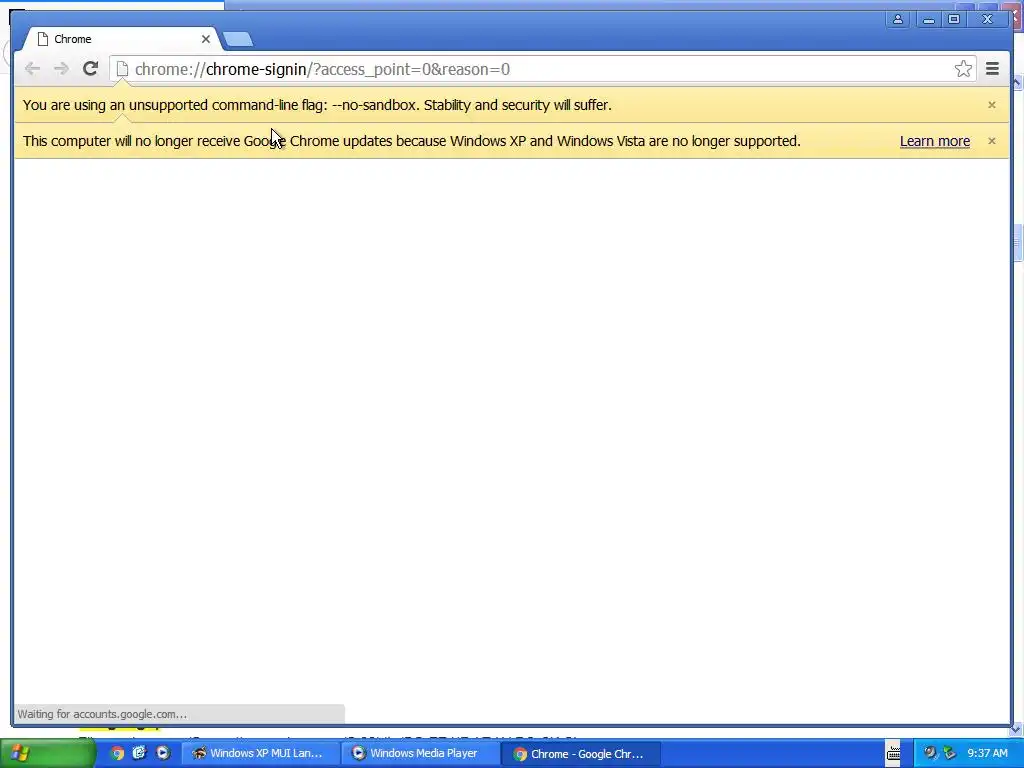This screenshot has height=768, width=1024.
Task: Go back with the back arrow
Action: pyautogui.click(x=32, y=69)
